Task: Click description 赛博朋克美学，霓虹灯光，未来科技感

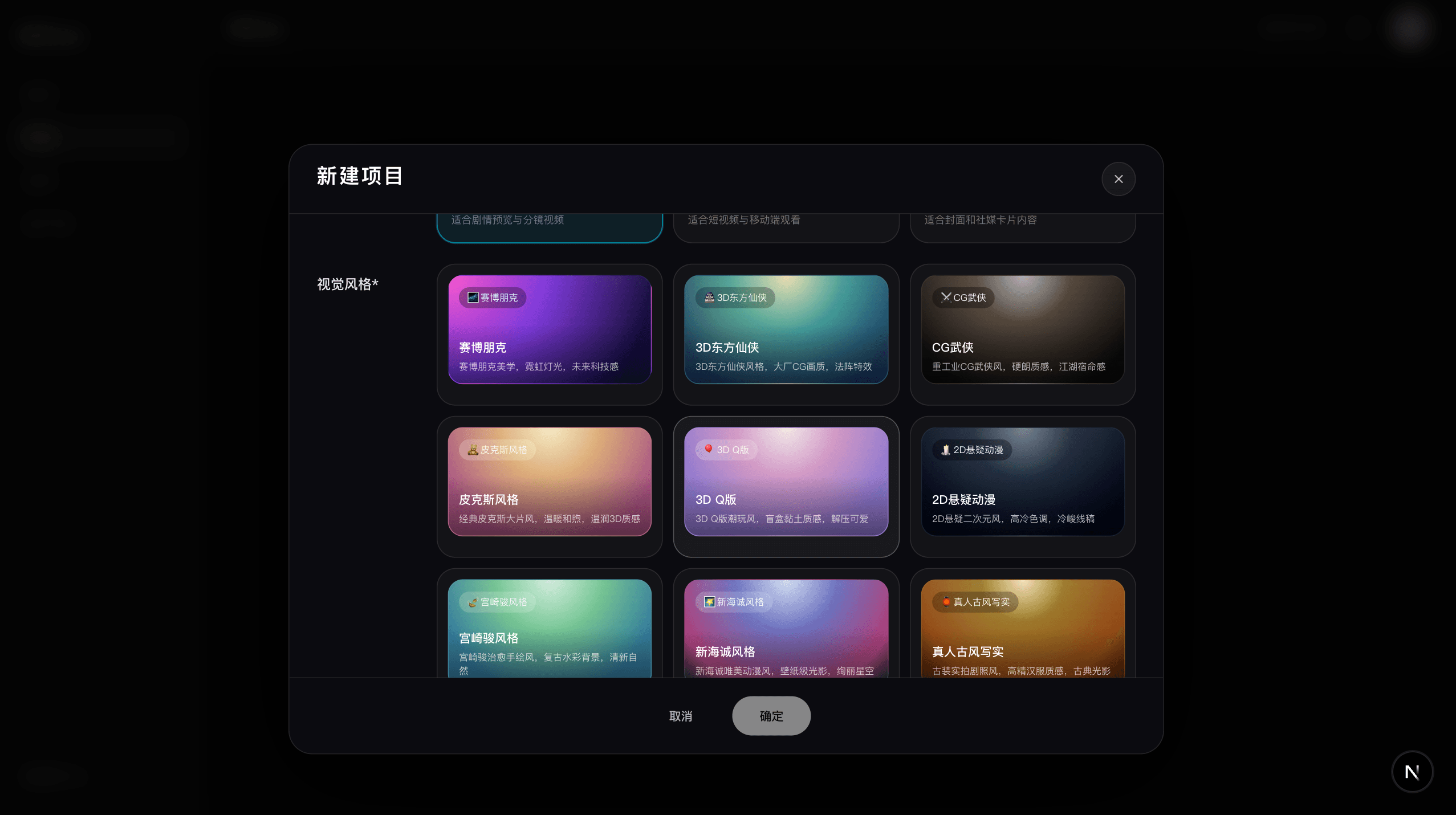Action: [x=539, y=366]
